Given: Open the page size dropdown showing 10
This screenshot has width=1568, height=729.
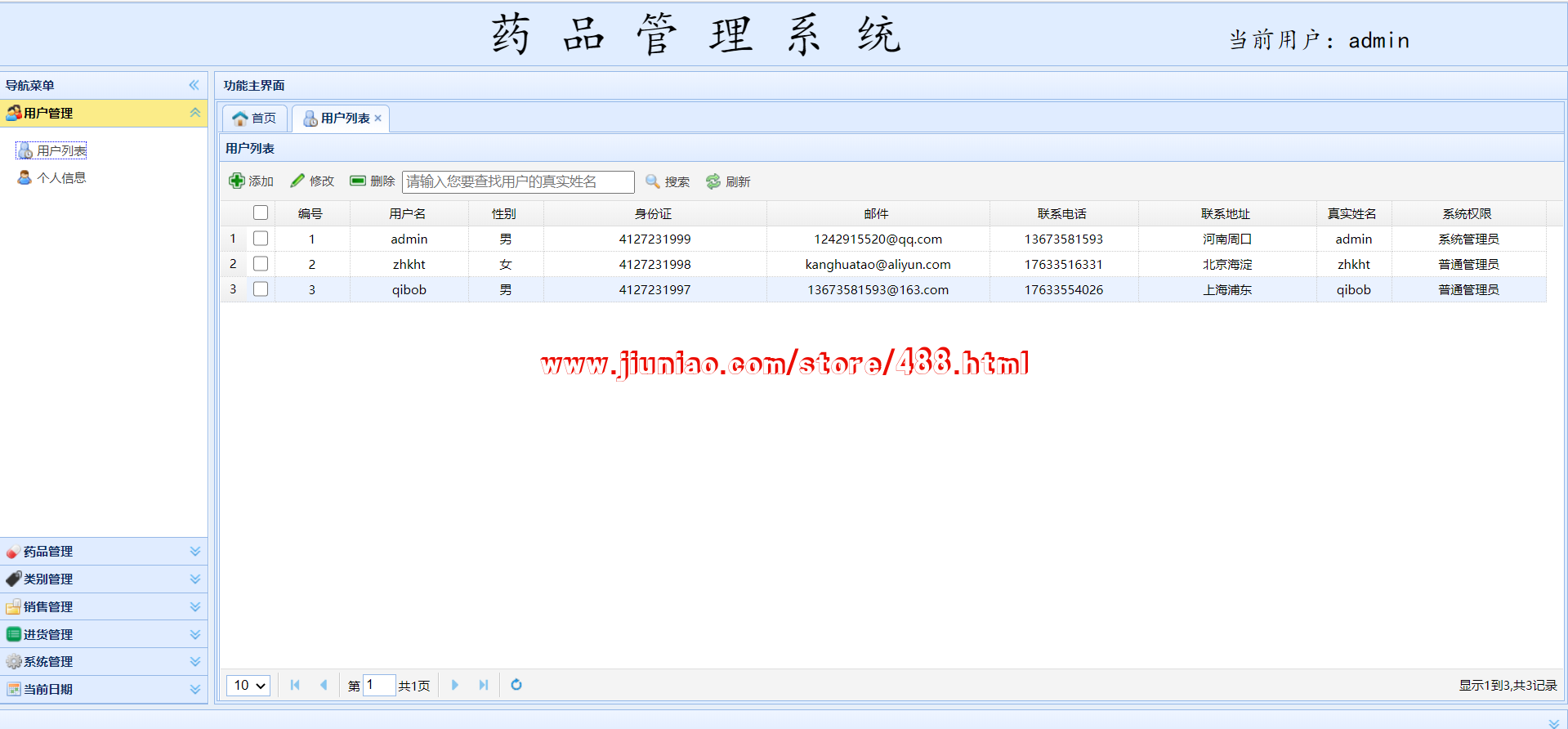Looking at the screenshot, I should (x=248, y=685).
